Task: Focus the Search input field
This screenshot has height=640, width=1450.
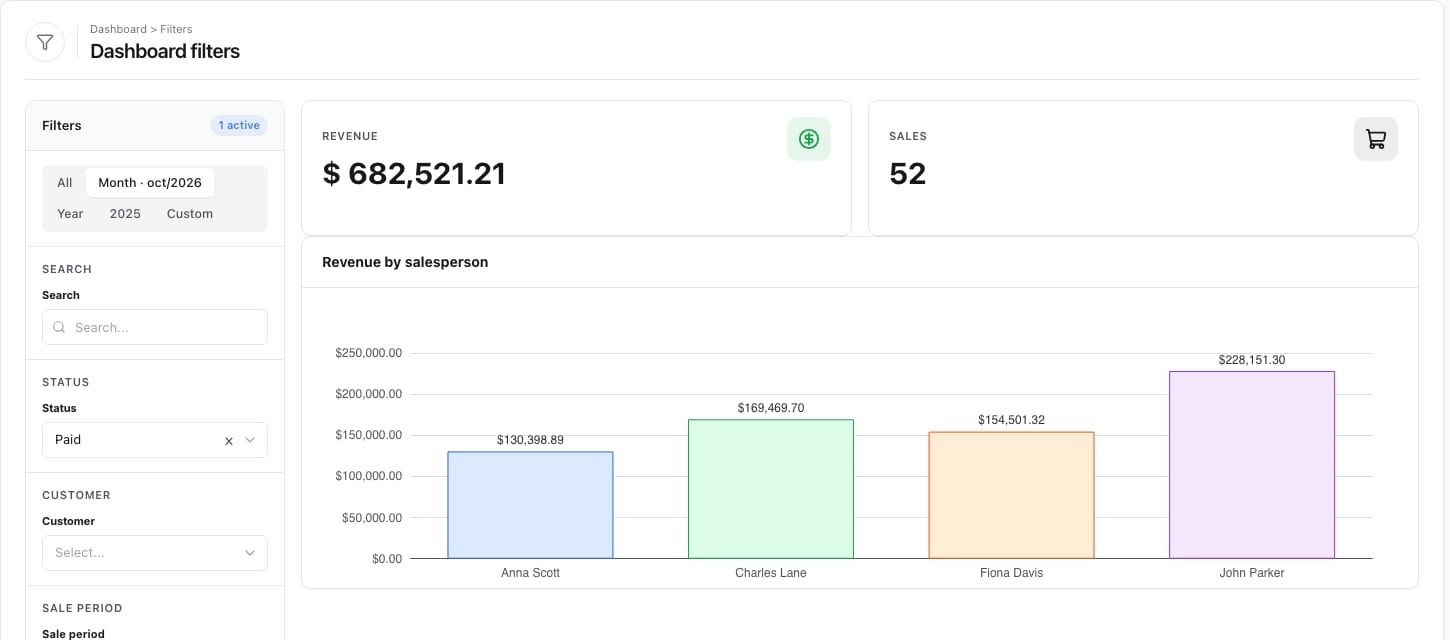Action: (155, 327)
